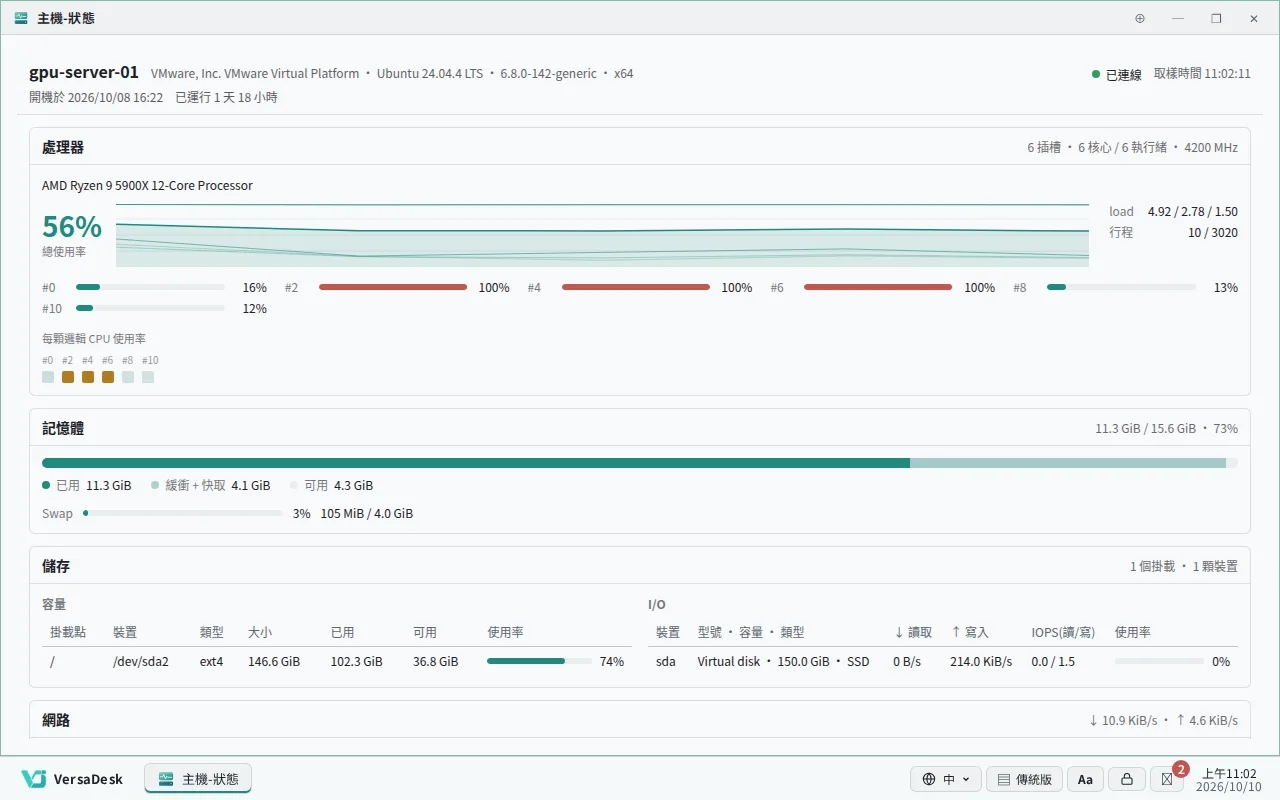Viewport: 1280px width, 800px height.
Task: Click the Aa font size button
Action: [x=1086, y=779]
